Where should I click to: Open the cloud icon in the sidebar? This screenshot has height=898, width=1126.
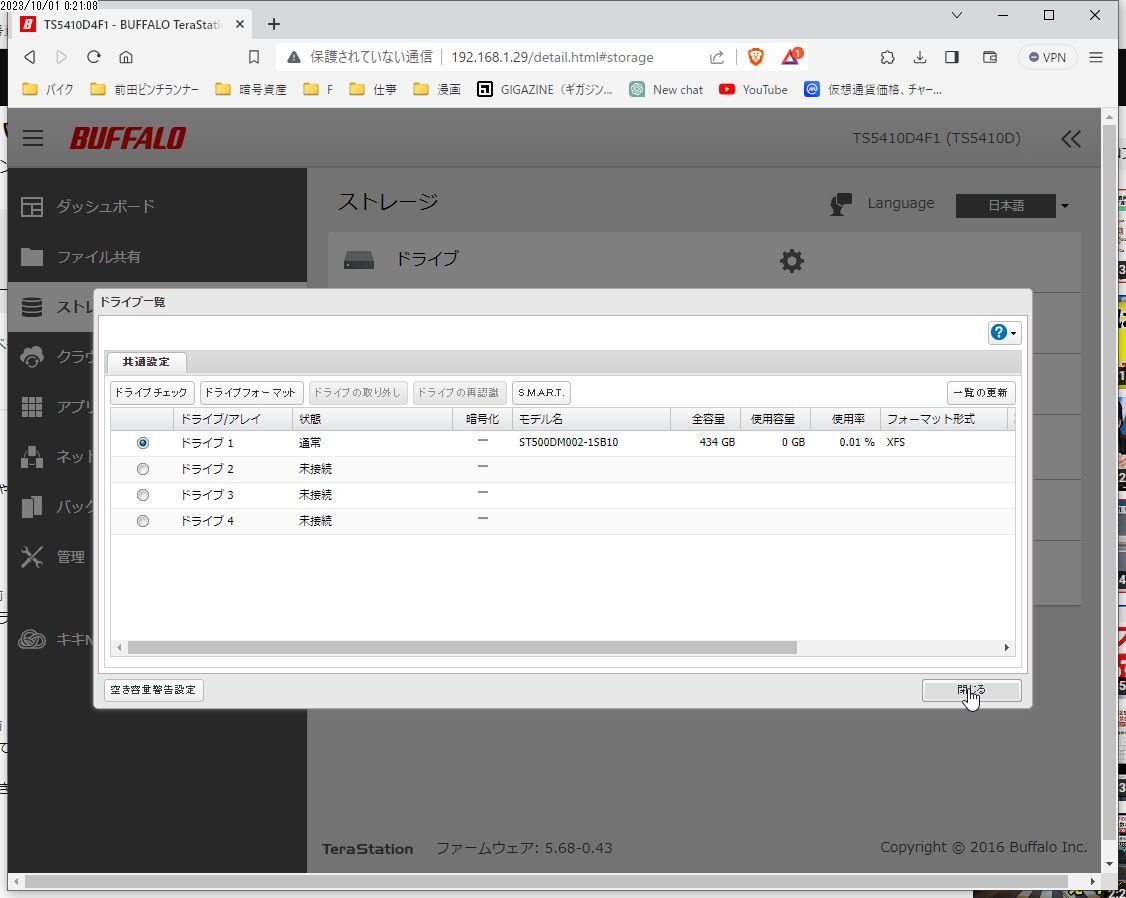[x=32, y=356]
